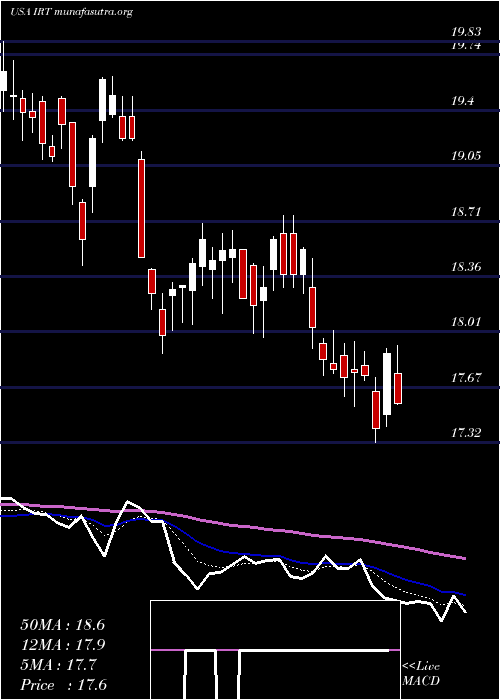Click the 12MA : 17.9 value
Screen dimensions: 500x700
coord(62,645)
